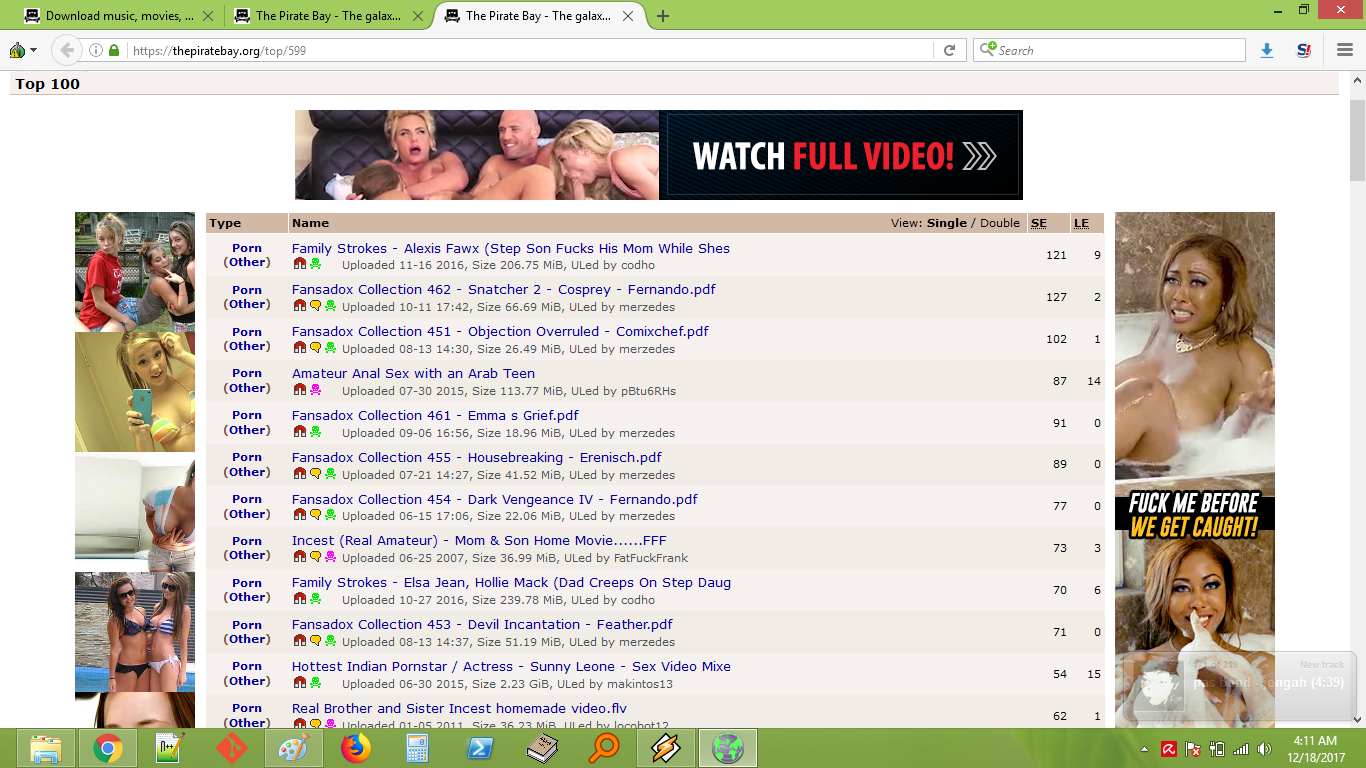The width and height of the screenshot is (1366, 768).
Task: Open the downloads arrow in the toolbar
Action: click(1267, 50)
